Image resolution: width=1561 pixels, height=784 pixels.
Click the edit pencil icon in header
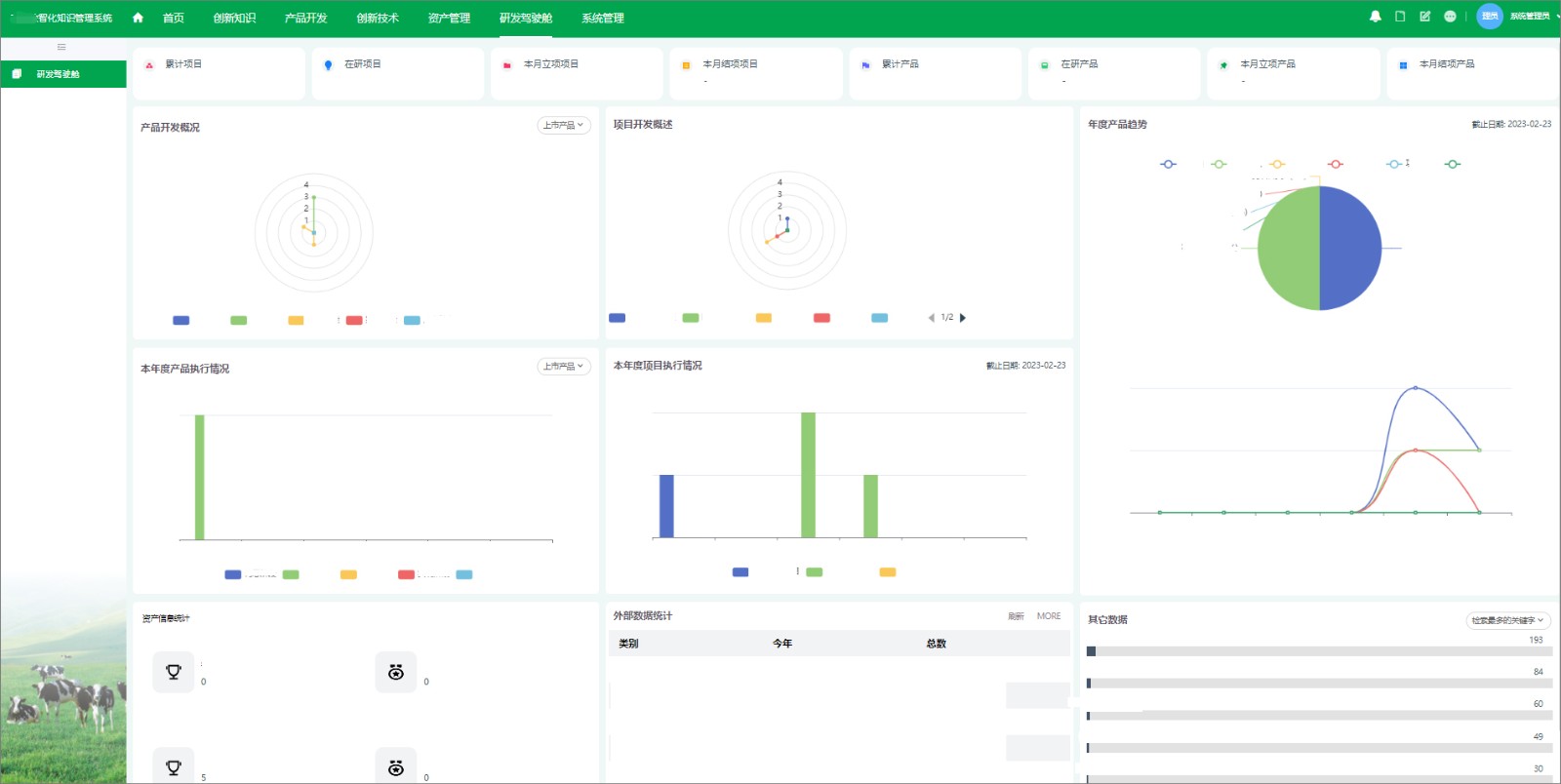1424,17
